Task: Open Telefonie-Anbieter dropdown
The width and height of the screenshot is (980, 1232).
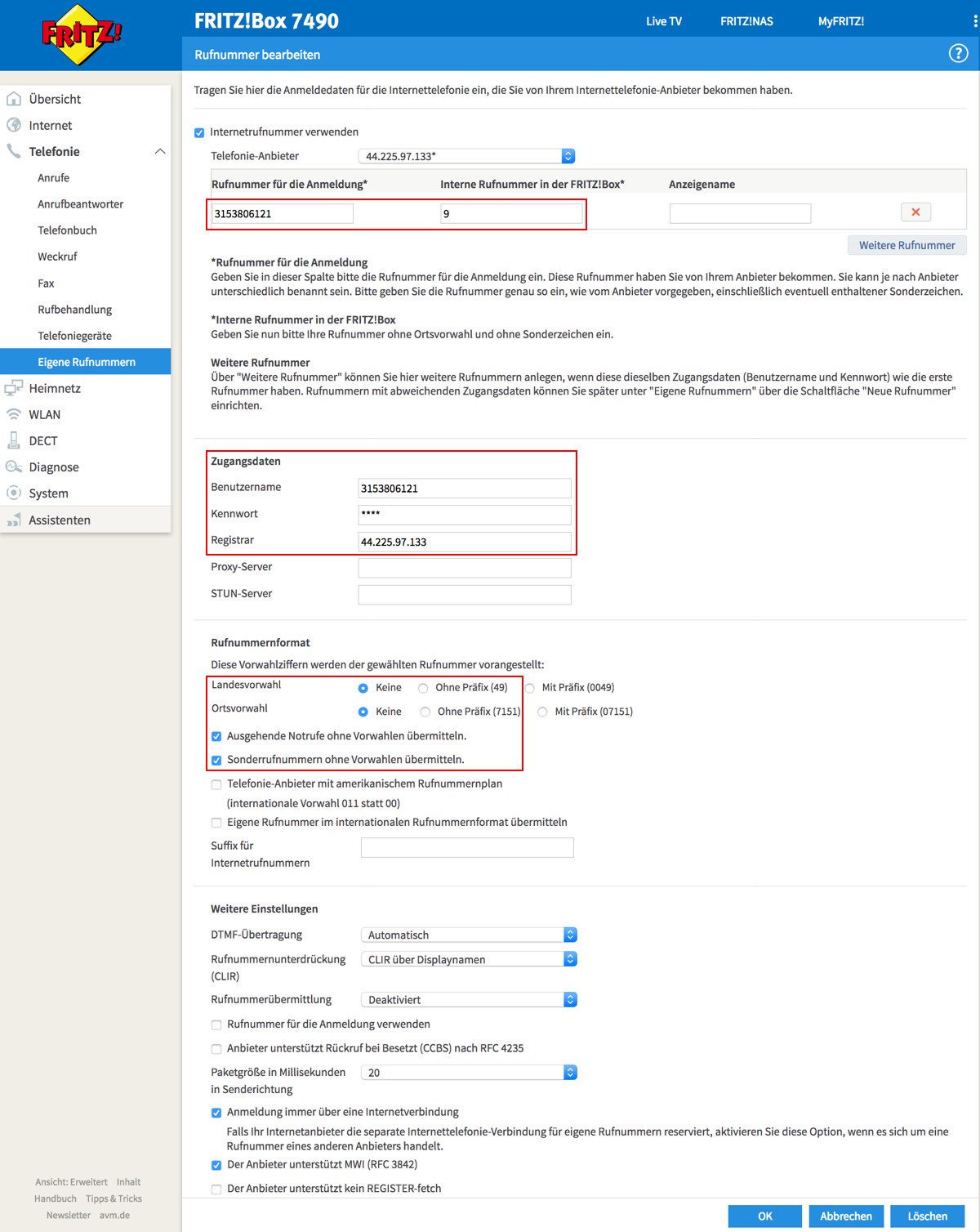Action: coord(466,156)
